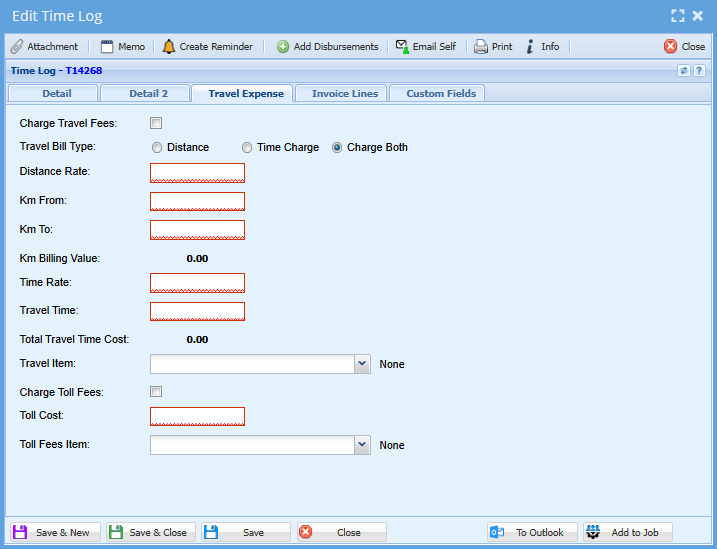Image resolution: width=717 pixels, height=549 pixels.
Task: Click the Add to Job button
Action: [628, 533]
